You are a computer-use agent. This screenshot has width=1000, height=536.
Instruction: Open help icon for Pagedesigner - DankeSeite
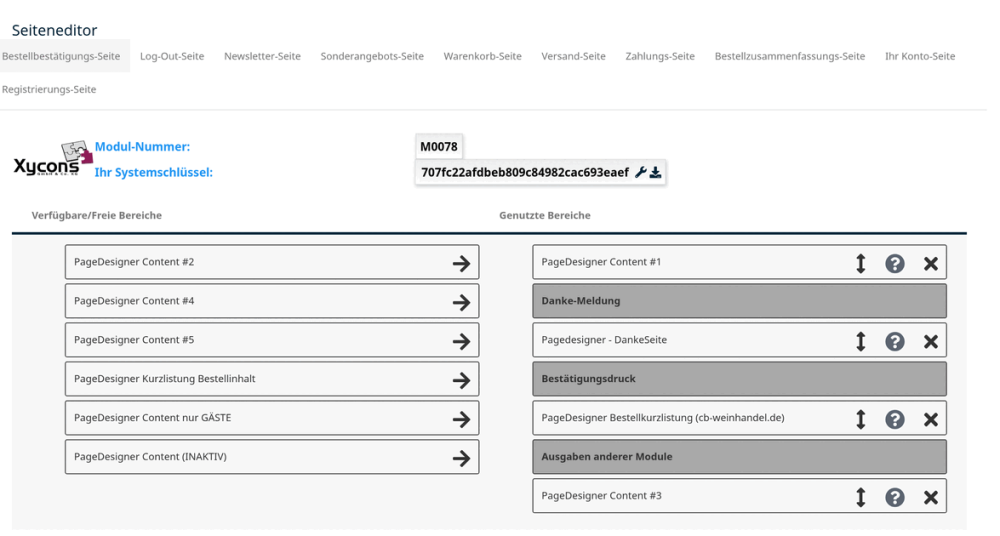coord(895,341)
